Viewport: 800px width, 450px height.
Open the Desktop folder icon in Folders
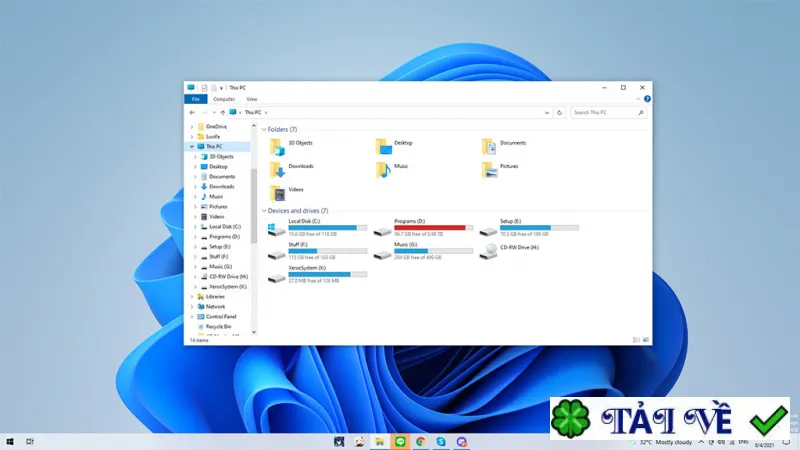coord(383,147)
